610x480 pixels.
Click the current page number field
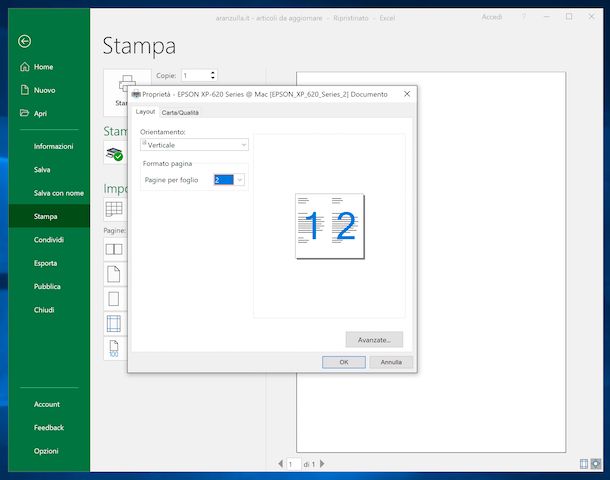click(293, 464)
